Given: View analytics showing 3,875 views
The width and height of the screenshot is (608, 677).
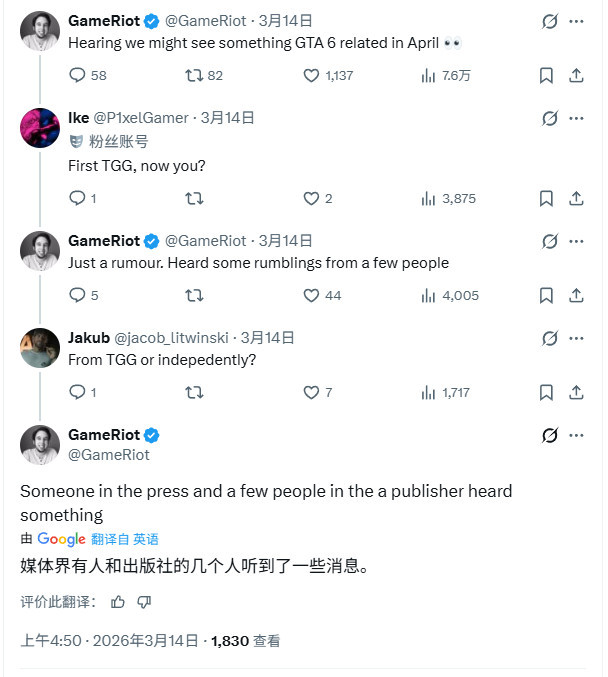Looking at the screenshot, I should (x=448, y=198).
